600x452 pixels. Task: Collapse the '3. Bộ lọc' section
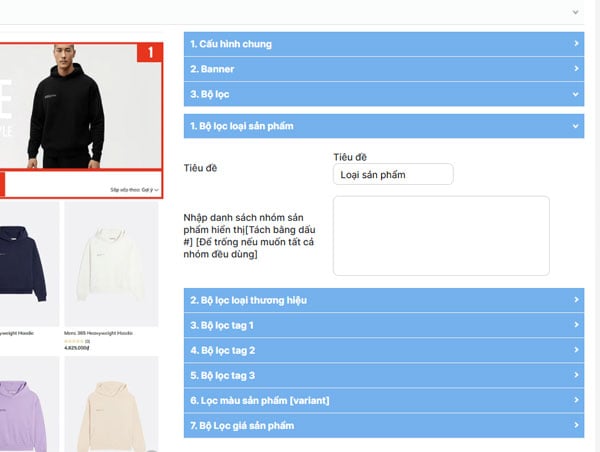tap(384, 94)
